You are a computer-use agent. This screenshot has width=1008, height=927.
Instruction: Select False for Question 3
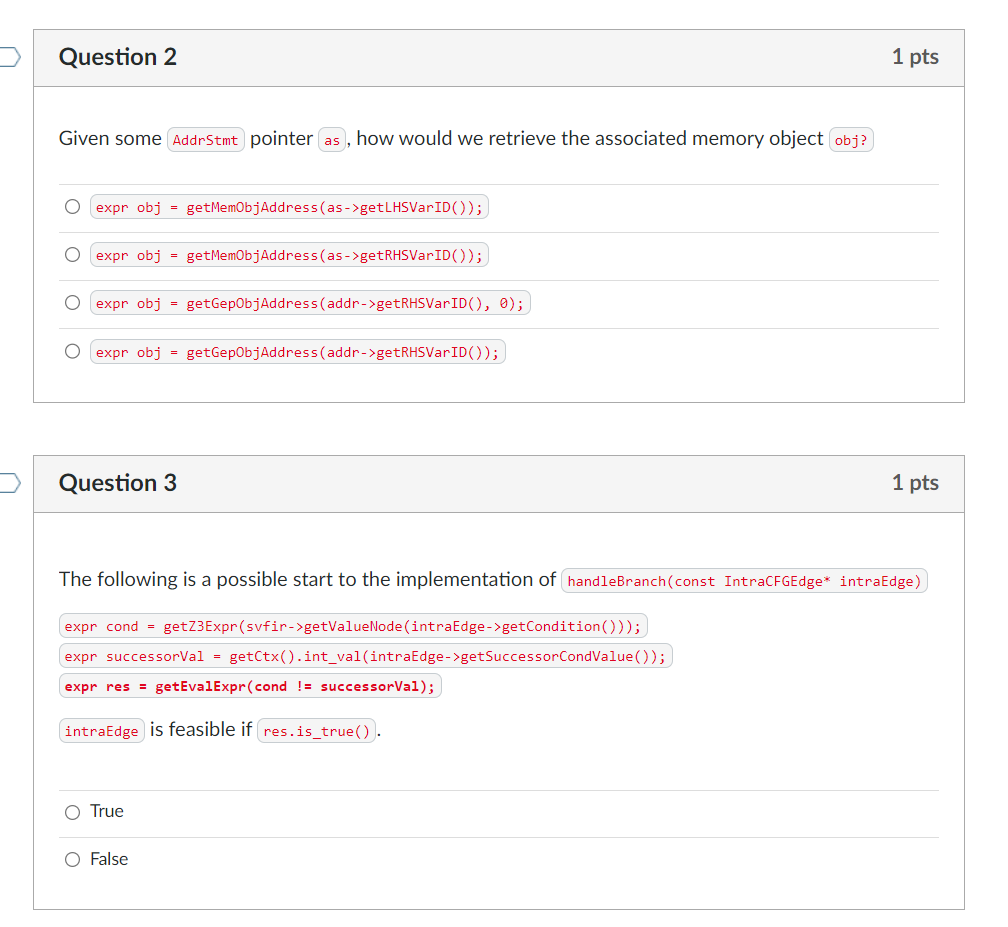coord(73,860)
